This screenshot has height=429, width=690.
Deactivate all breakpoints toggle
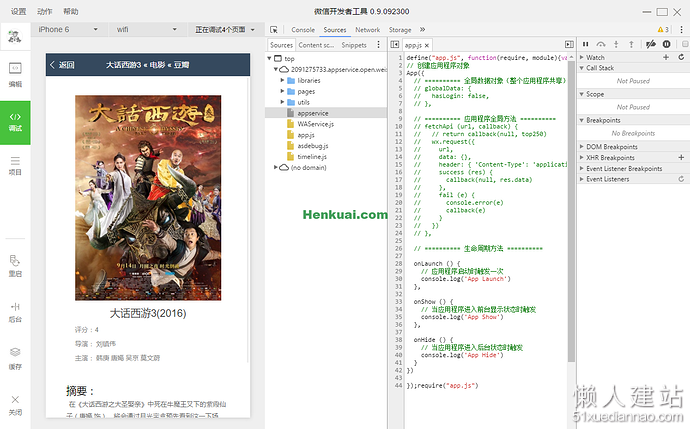(x=650, y=44)
